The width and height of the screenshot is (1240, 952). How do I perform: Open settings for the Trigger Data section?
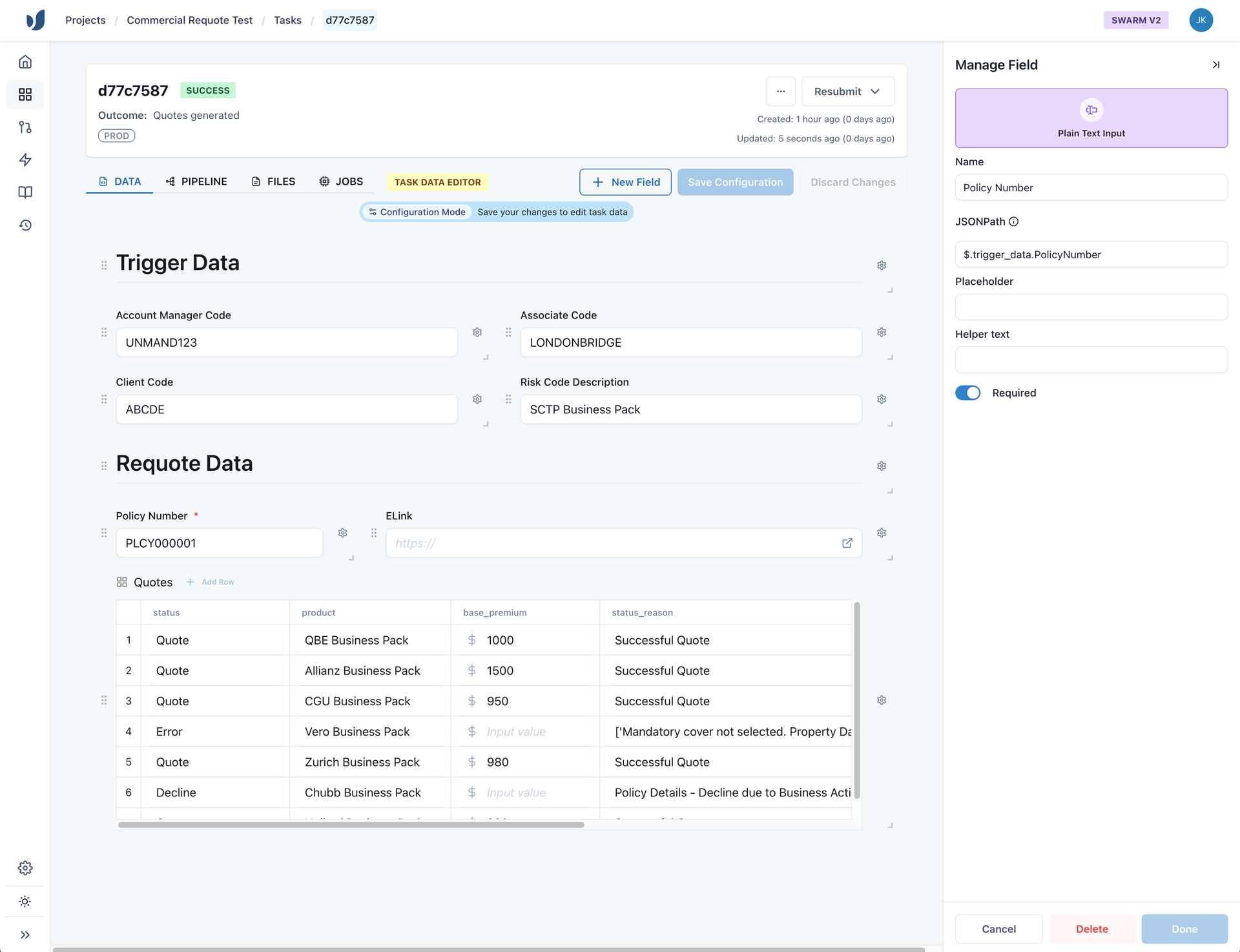click(x=882, y=265)
